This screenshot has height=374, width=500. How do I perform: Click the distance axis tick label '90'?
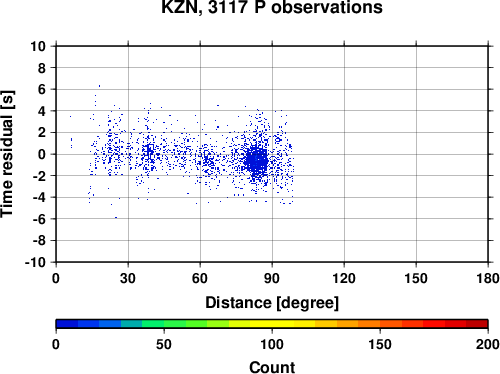272,278
